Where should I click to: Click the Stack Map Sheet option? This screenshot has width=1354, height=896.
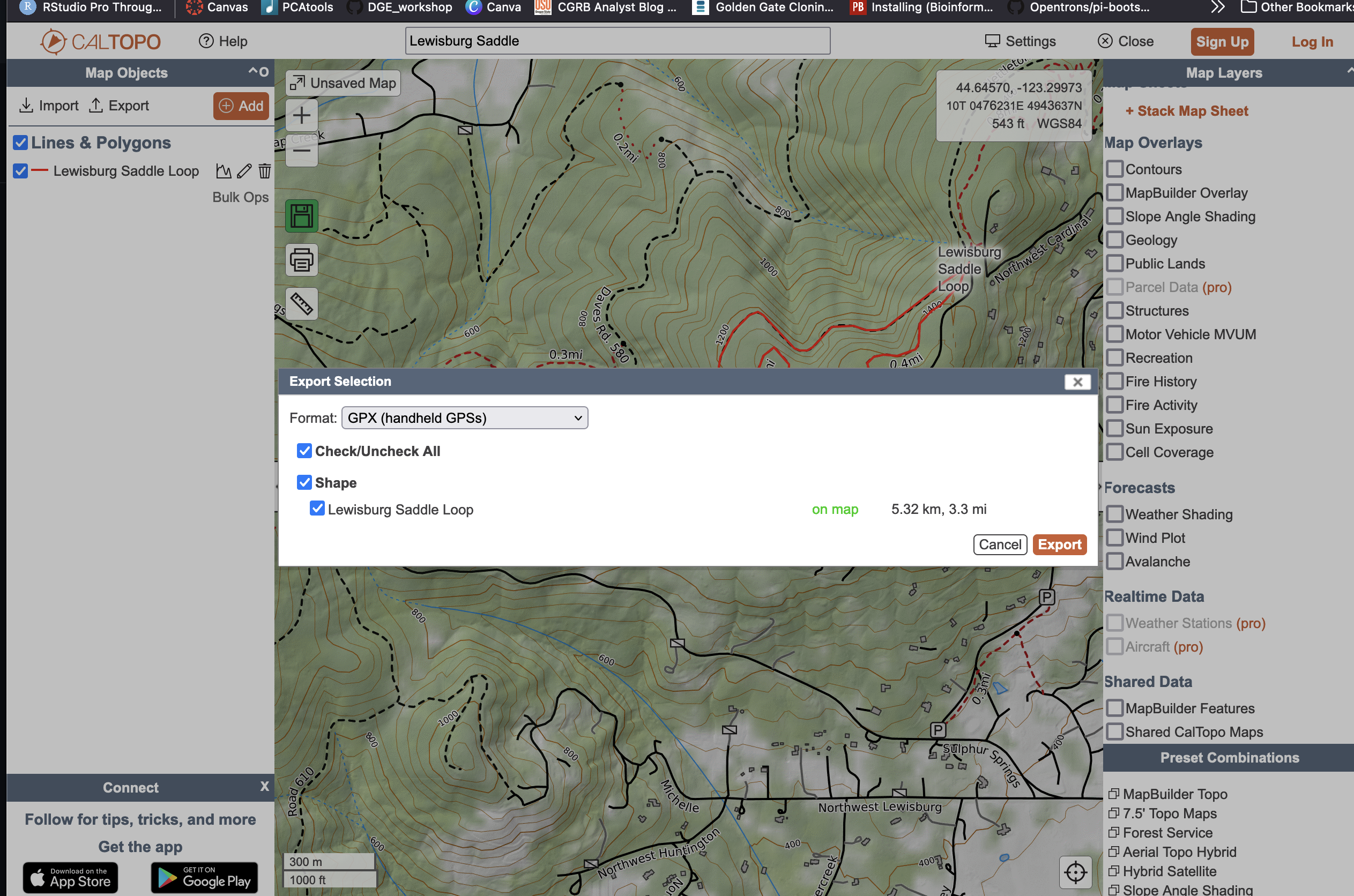point(1186,111)
